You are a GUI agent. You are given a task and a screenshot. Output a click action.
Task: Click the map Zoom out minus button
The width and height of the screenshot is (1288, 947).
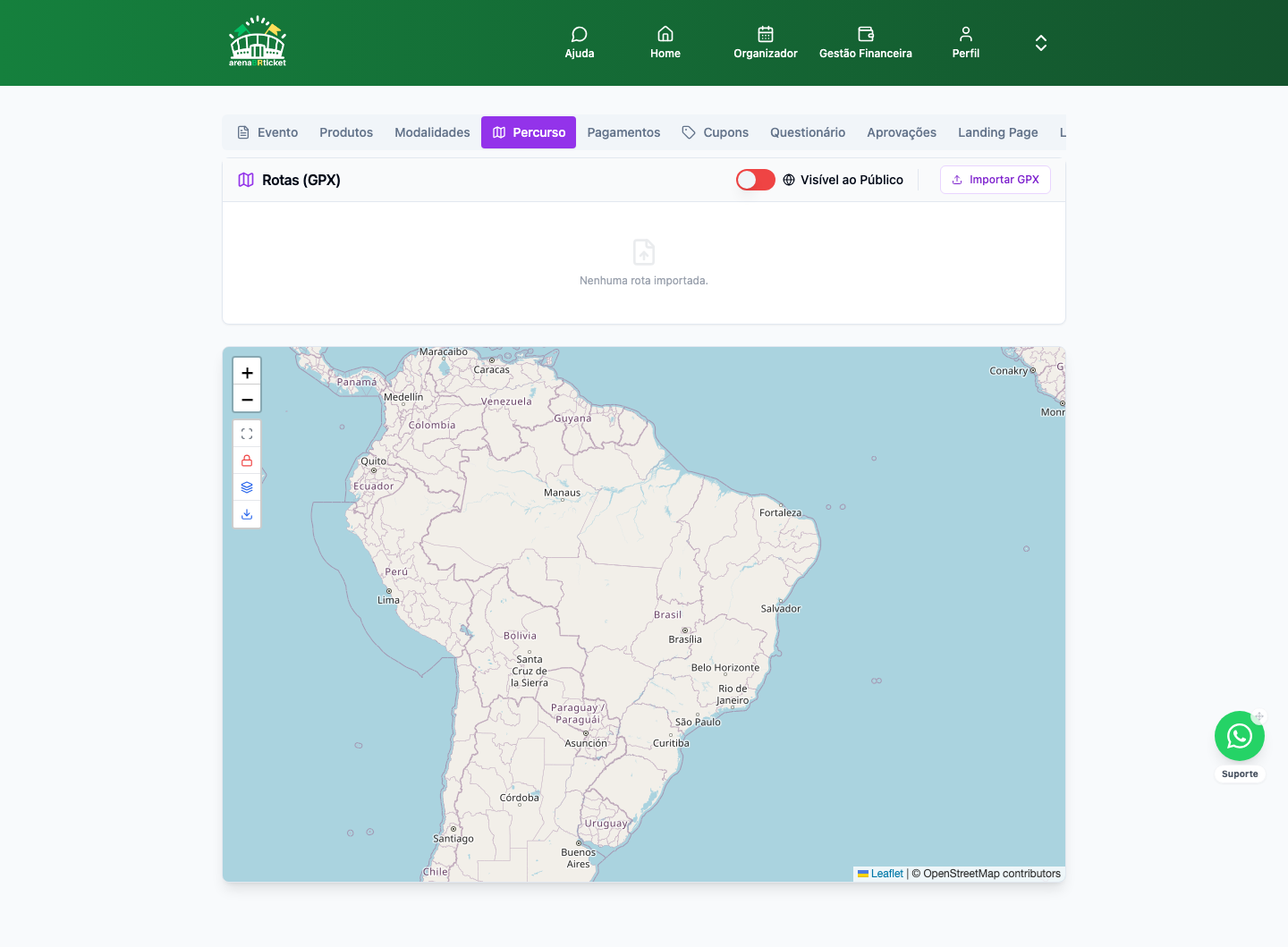click(247, 399)
